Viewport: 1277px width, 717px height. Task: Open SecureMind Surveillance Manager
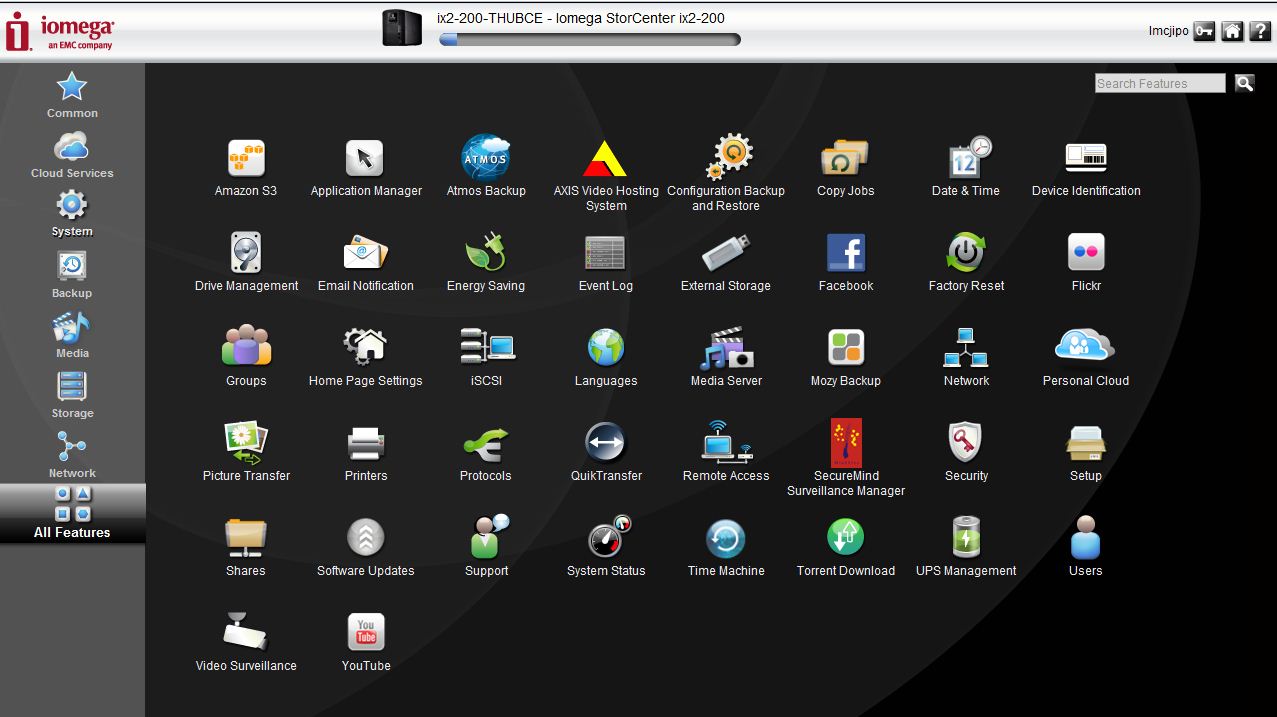846,458
